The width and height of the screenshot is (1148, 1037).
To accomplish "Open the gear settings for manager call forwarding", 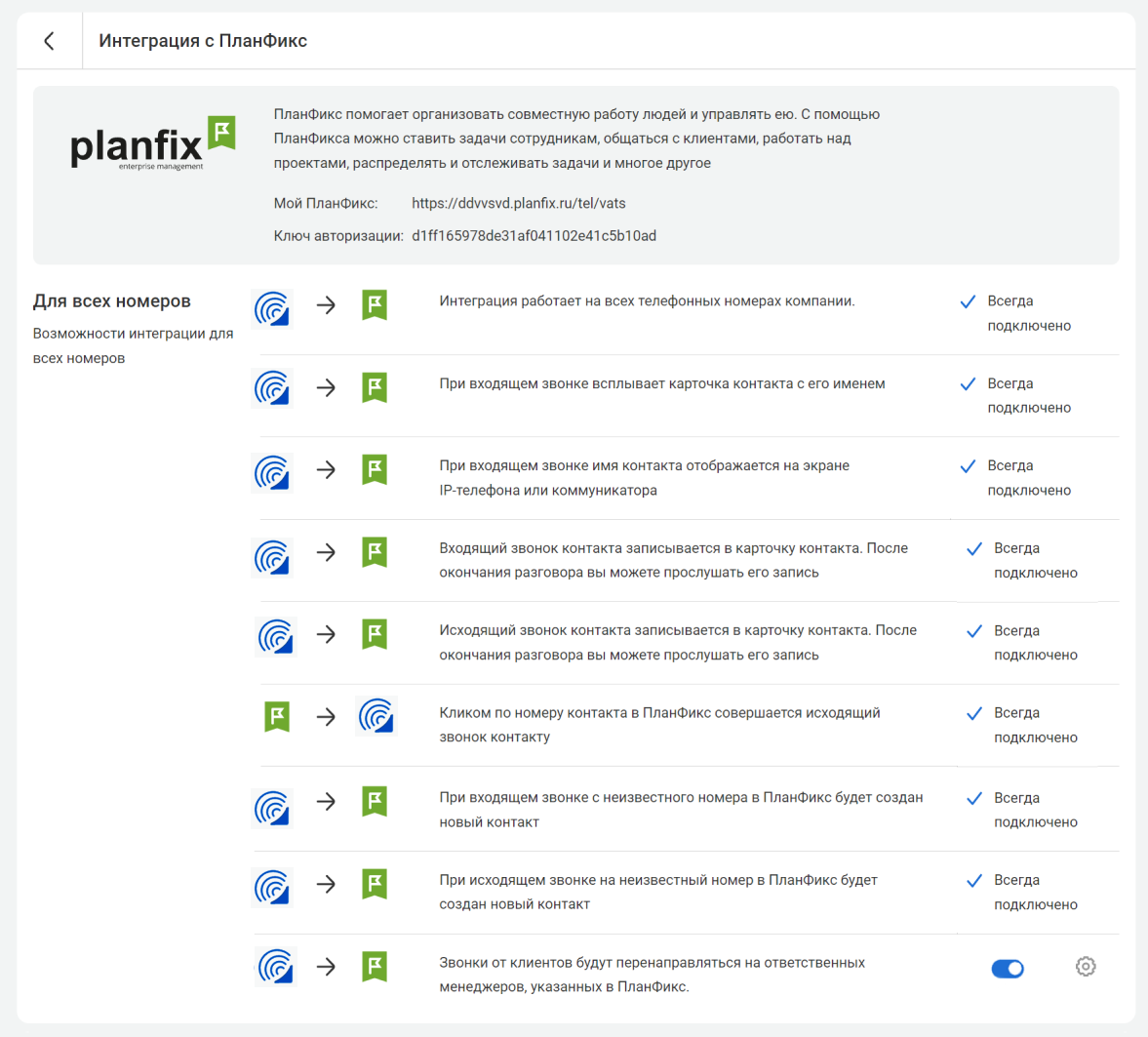I will point(1085,967).
